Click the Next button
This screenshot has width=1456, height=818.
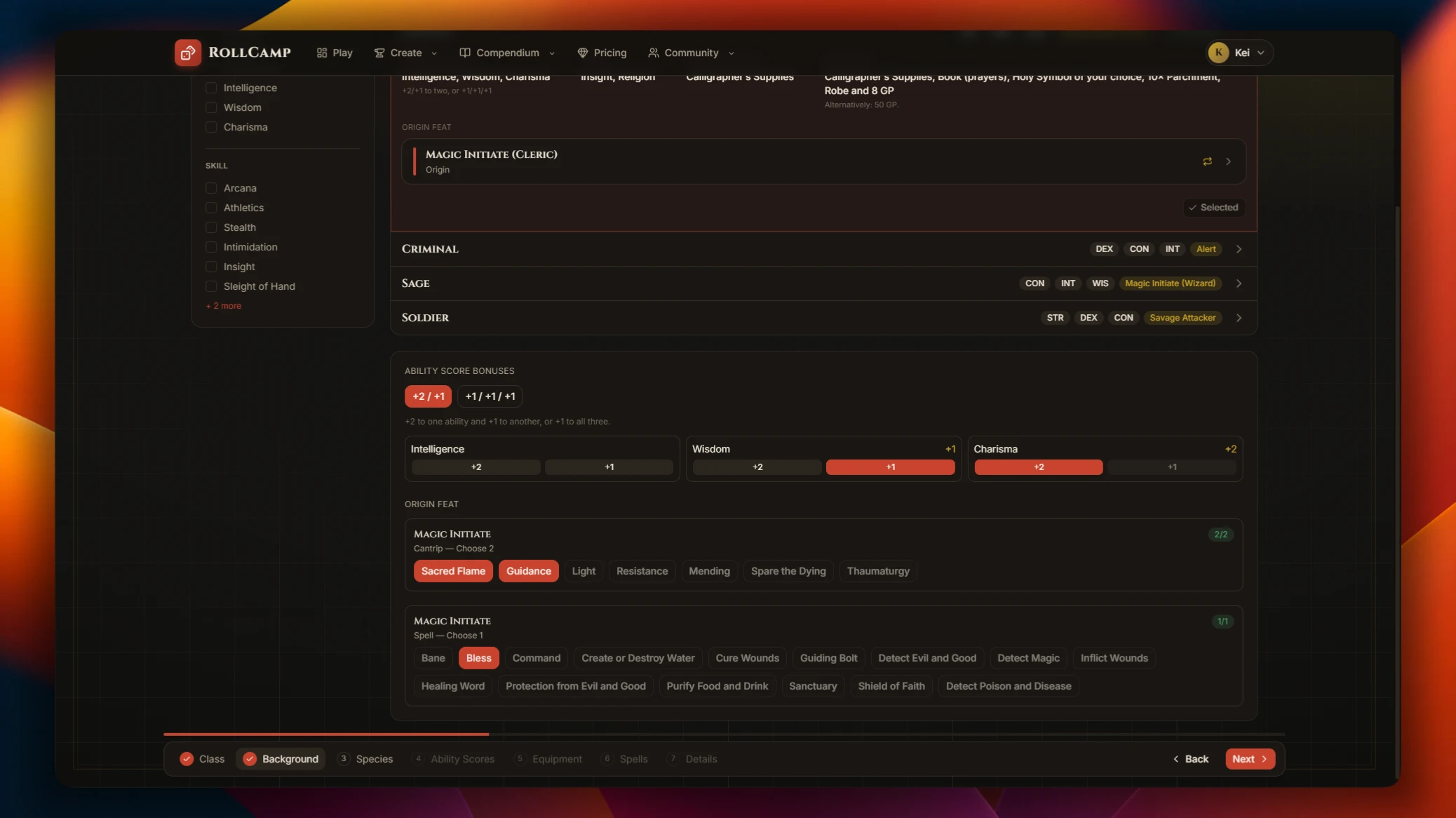(1250, 759)
